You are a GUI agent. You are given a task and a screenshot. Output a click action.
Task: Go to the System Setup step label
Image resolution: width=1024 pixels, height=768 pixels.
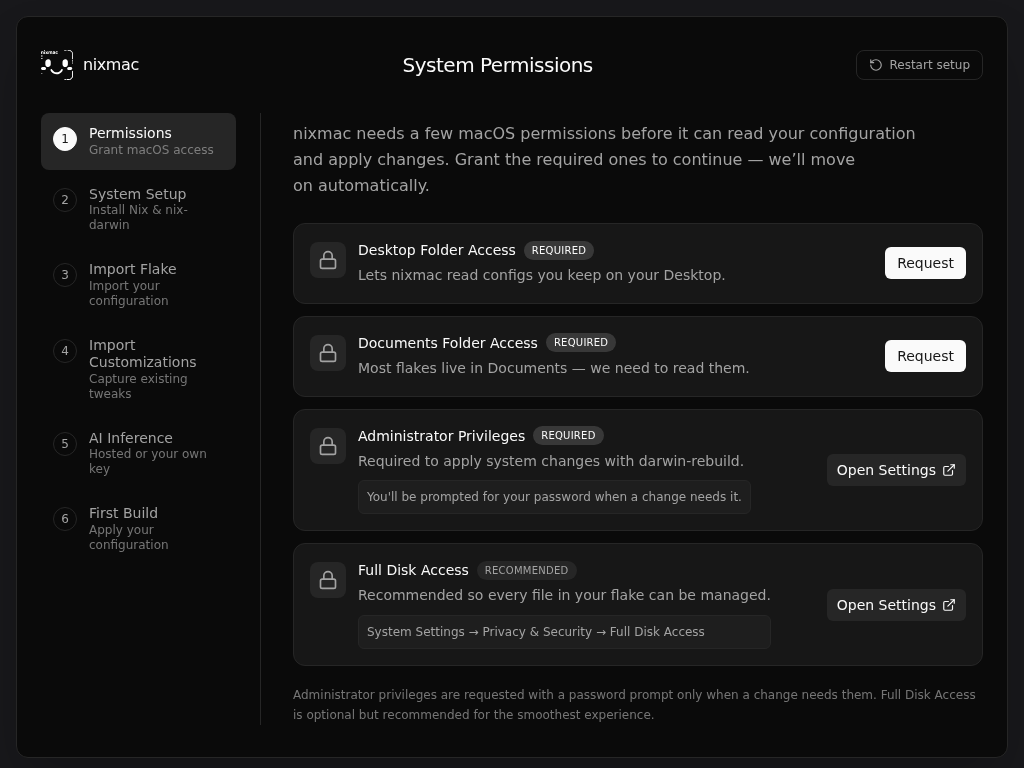click(x=137, y=194)
